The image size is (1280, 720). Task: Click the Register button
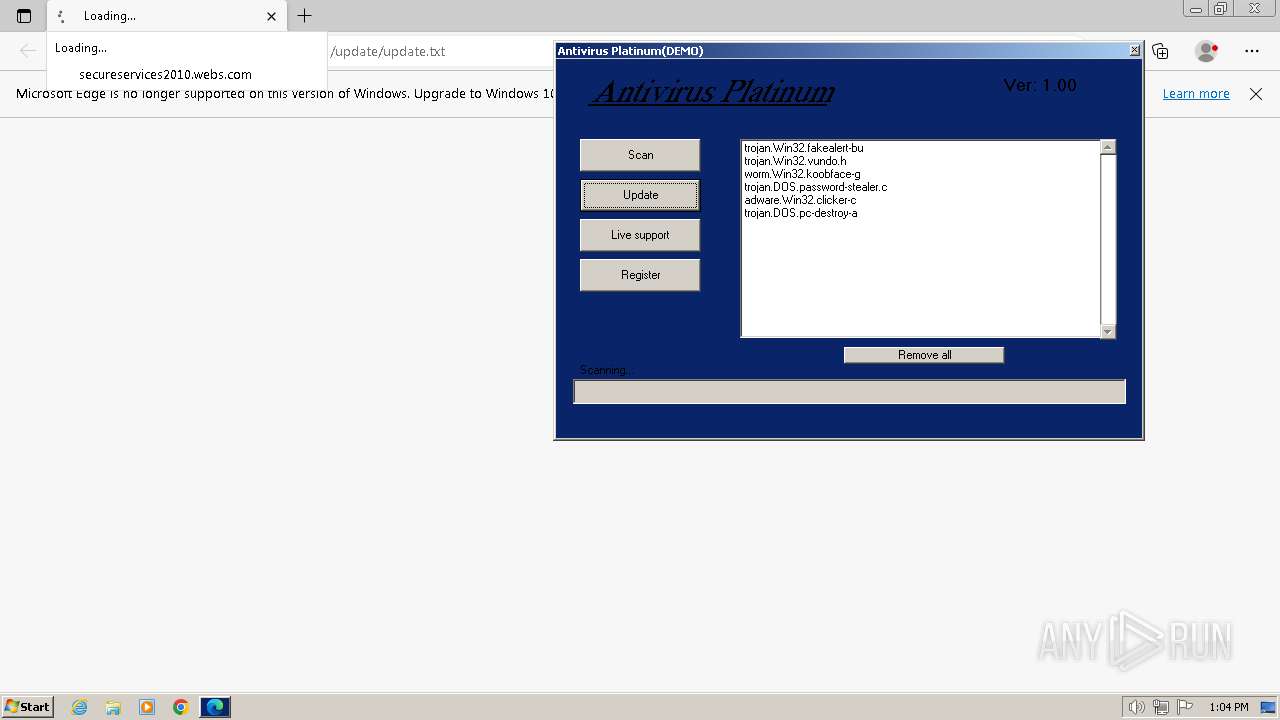tap(640, 275)
